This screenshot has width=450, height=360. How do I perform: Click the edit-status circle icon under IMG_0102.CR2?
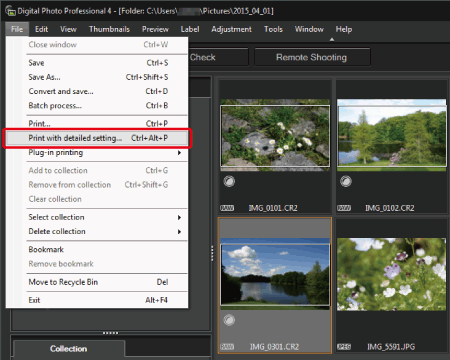(346, 181)
